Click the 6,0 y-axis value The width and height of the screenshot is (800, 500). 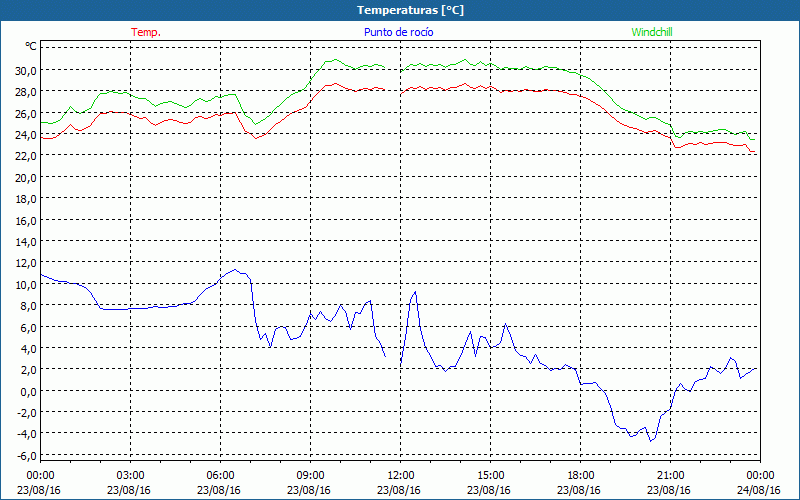[29, 327]
